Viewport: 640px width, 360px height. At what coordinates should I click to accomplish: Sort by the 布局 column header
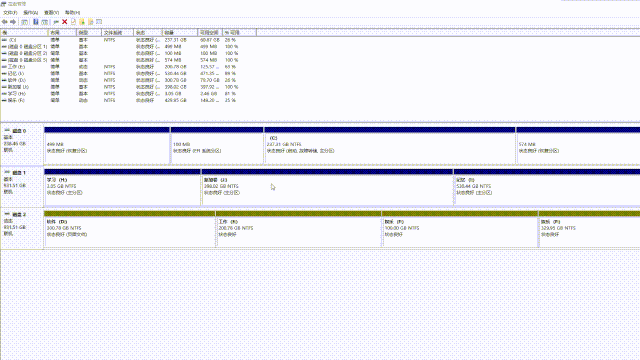pos(62,32)
